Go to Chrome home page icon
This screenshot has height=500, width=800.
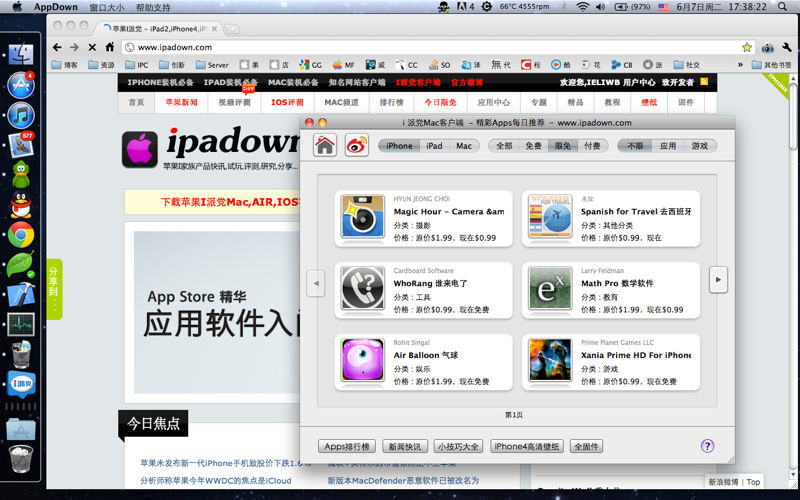click(110, 47)
